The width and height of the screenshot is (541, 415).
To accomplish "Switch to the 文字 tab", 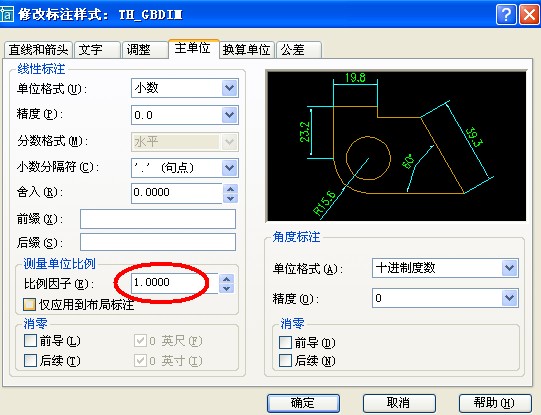I will (x=97, y=50).
